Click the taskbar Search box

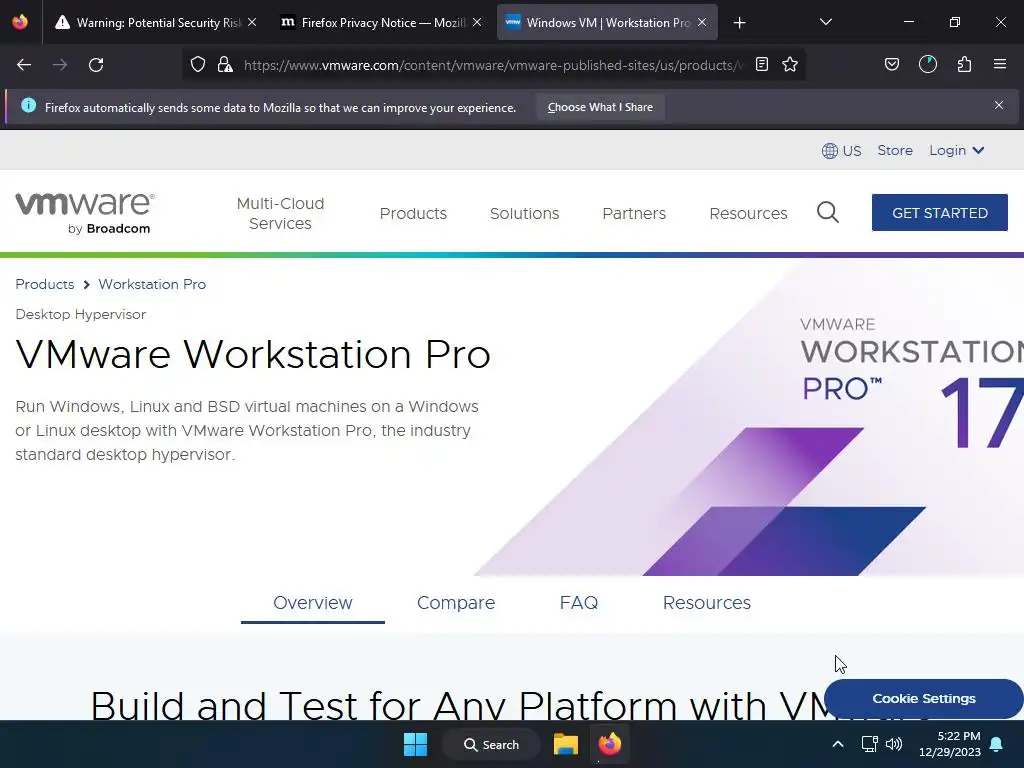pyautogui.click(x=492, y=744)
